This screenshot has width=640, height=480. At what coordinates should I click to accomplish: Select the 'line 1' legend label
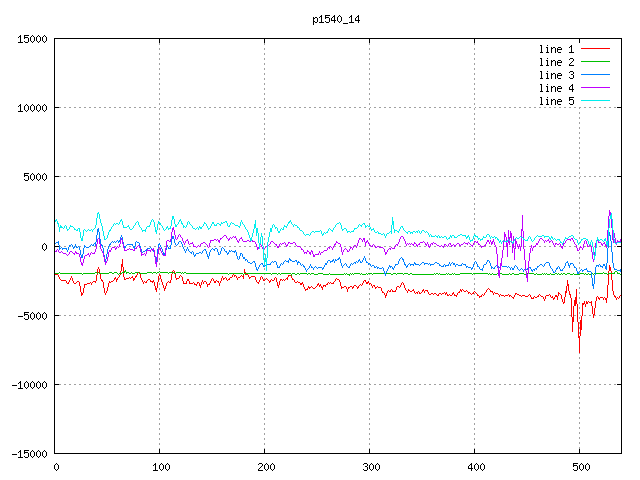556,49
